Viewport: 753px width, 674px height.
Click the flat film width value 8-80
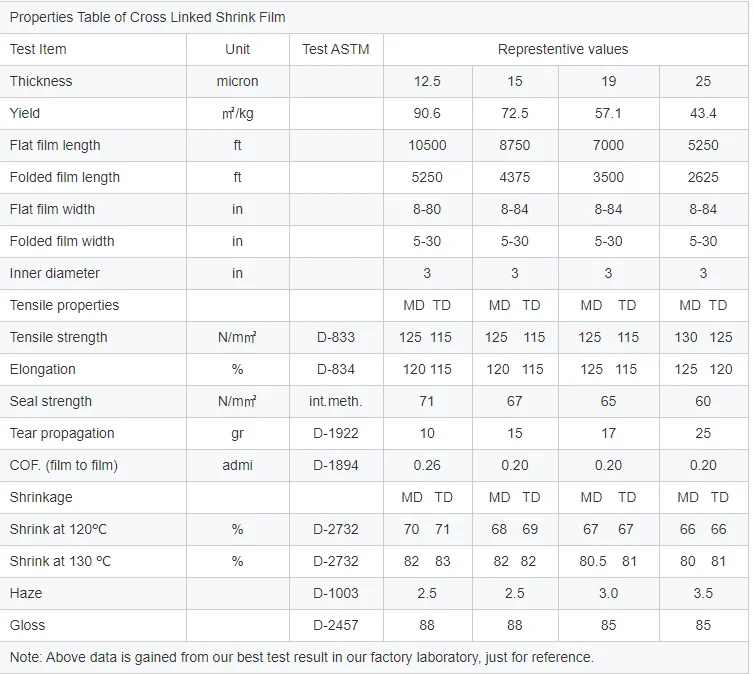427,209
